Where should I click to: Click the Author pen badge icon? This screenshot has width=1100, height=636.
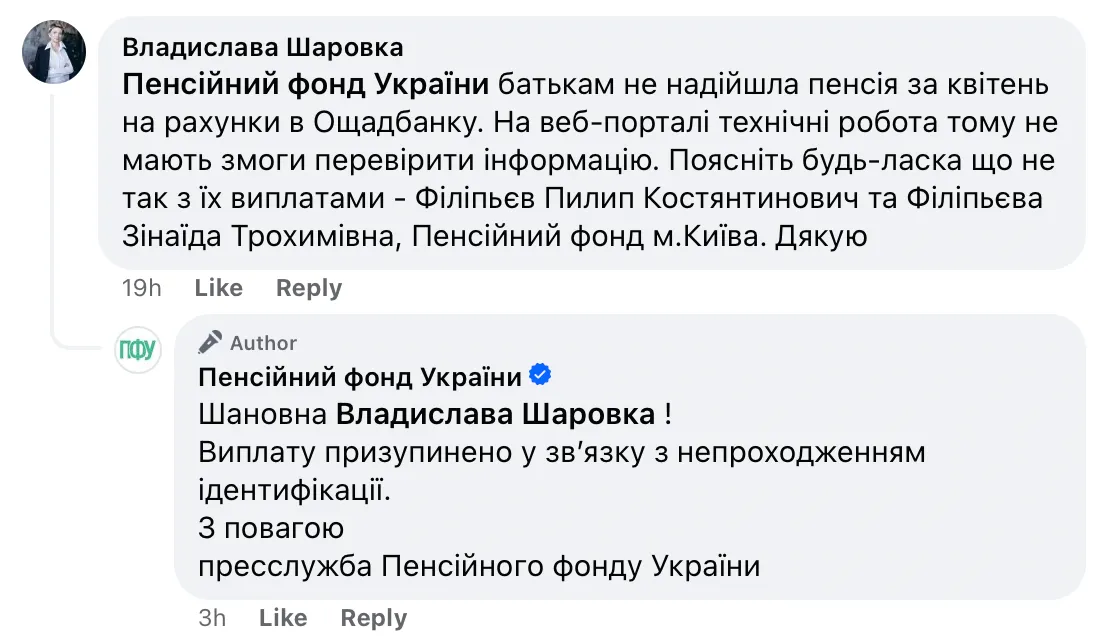tap(209, 343)
